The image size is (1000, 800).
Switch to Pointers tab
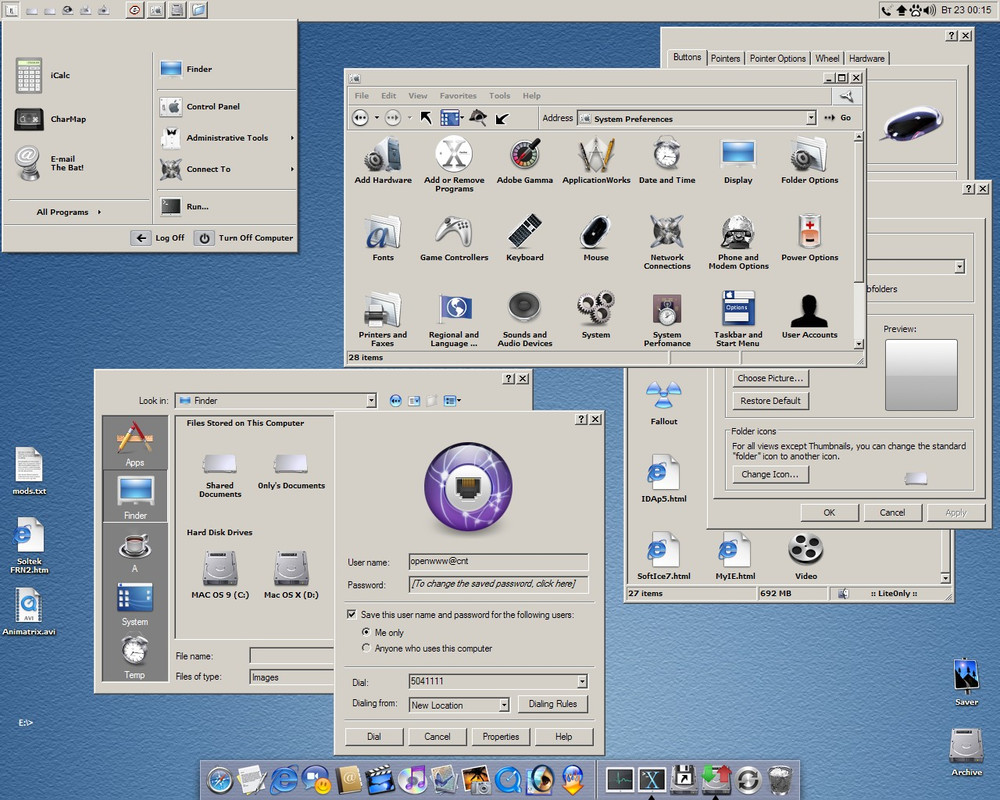click(725, 58)
